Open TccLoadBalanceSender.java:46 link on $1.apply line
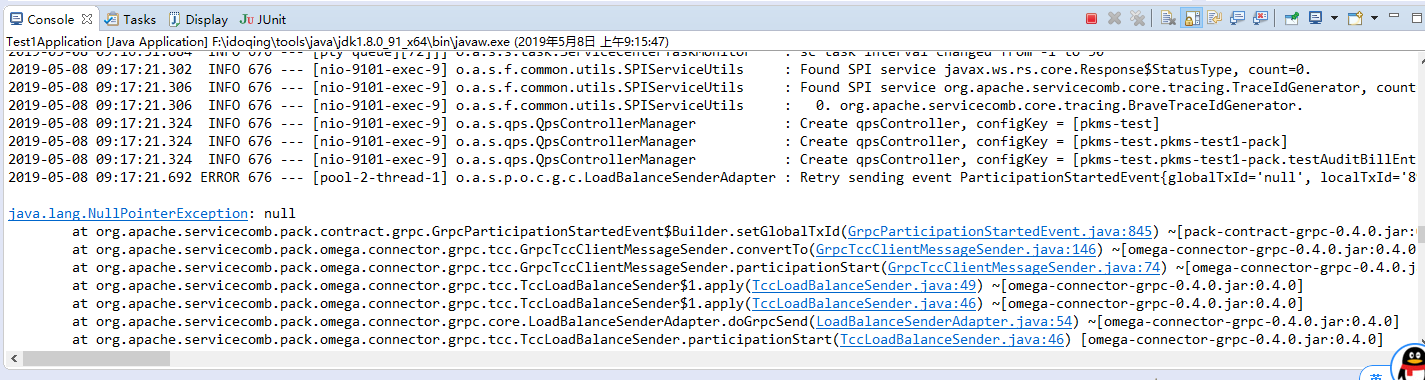 863,303
